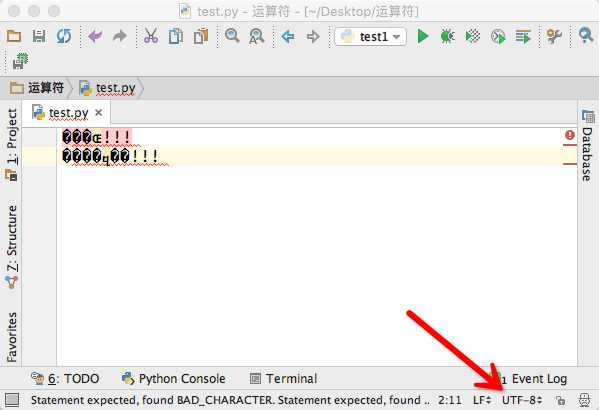
Task: Open settings with wrench icon
Action: point(554,36)
